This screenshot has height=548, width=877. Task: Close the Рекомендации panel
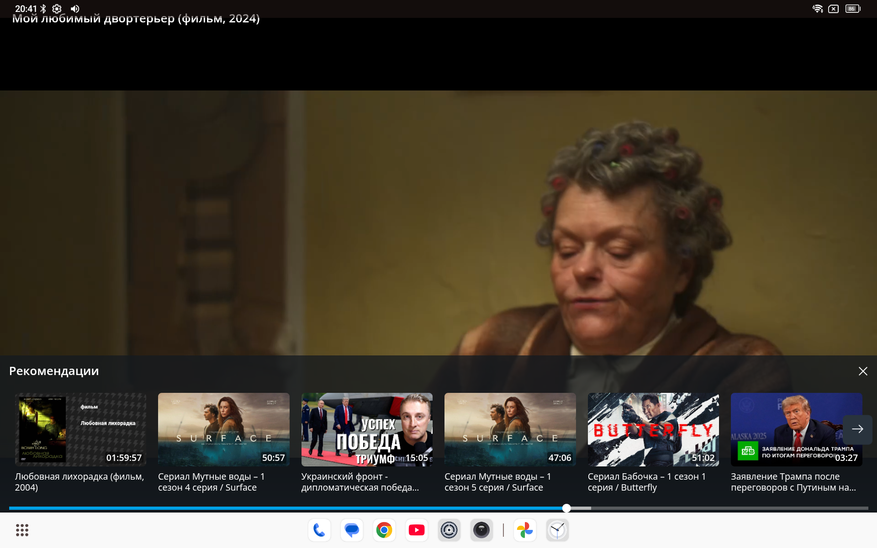pos(862,371)
